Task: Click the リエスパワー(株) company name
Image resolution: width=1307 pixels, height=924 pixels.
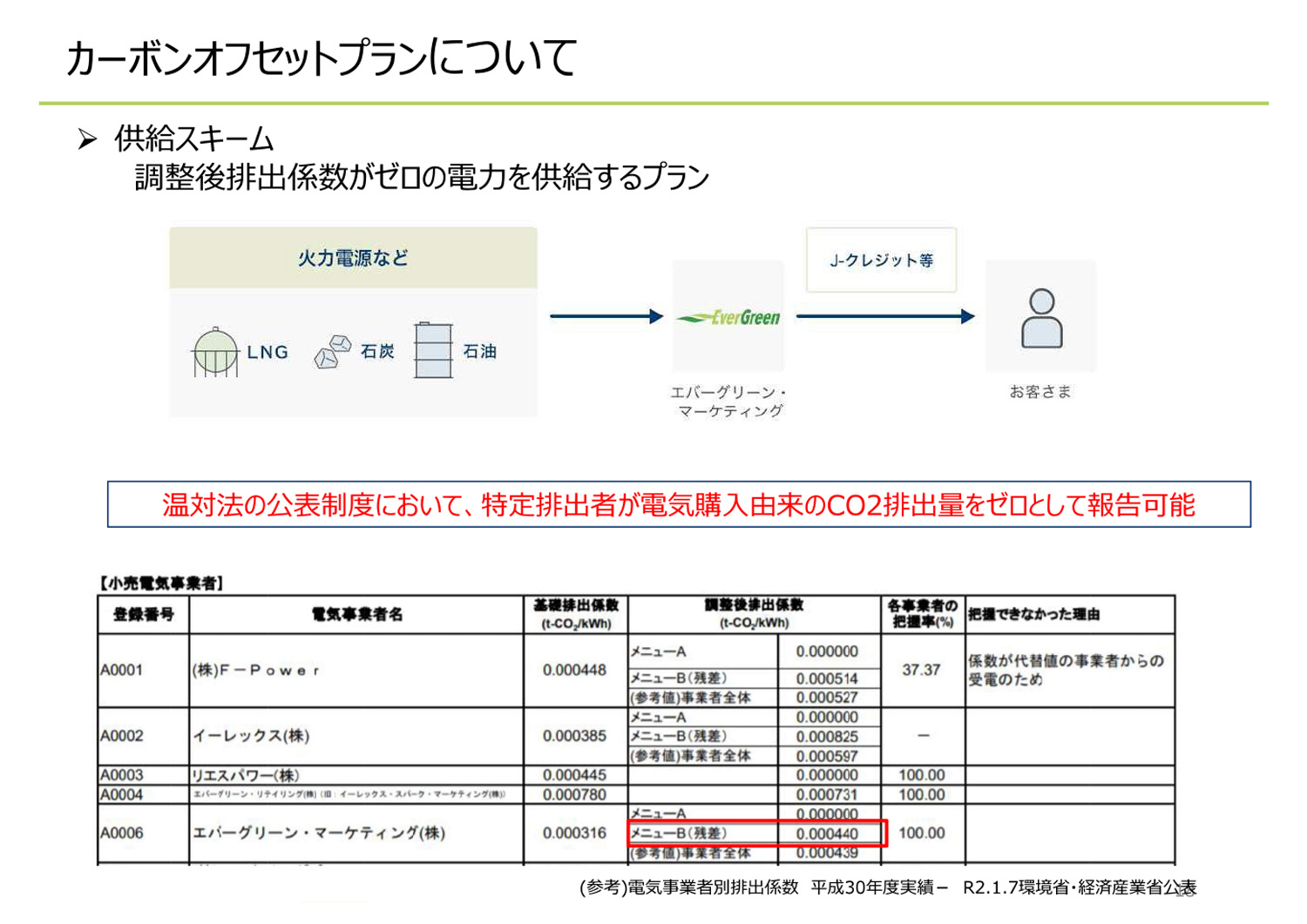Action: tap(246, 775)
